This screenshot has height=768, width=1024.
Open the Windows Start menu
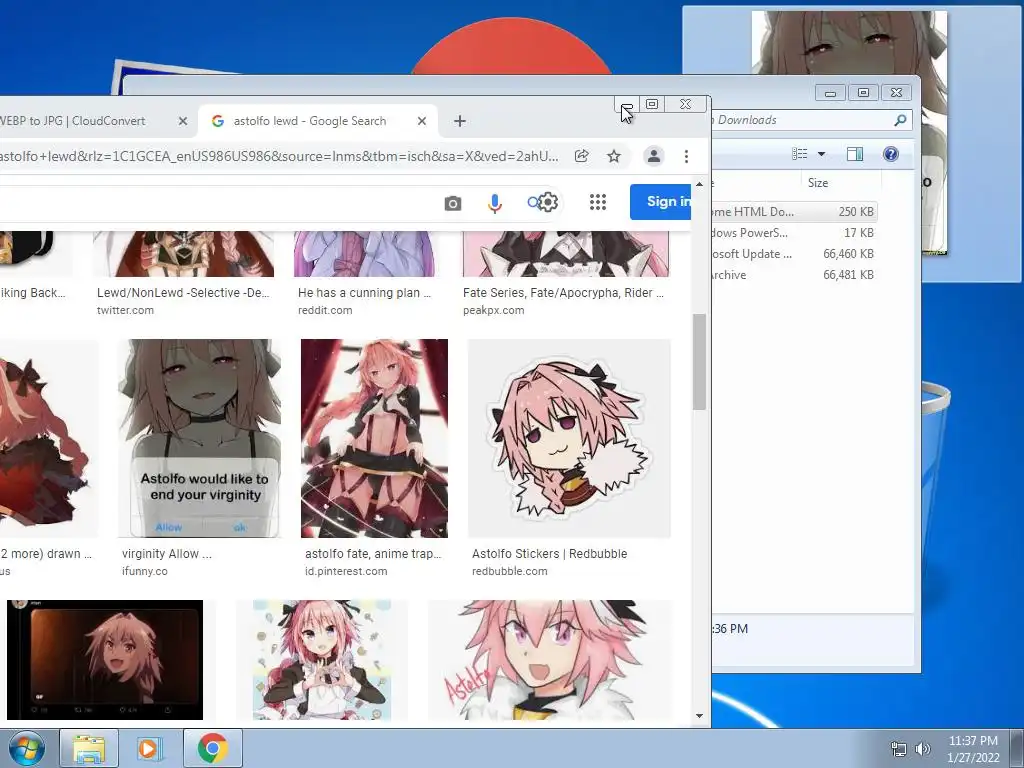pyautogui.click(x=27, y=748)
